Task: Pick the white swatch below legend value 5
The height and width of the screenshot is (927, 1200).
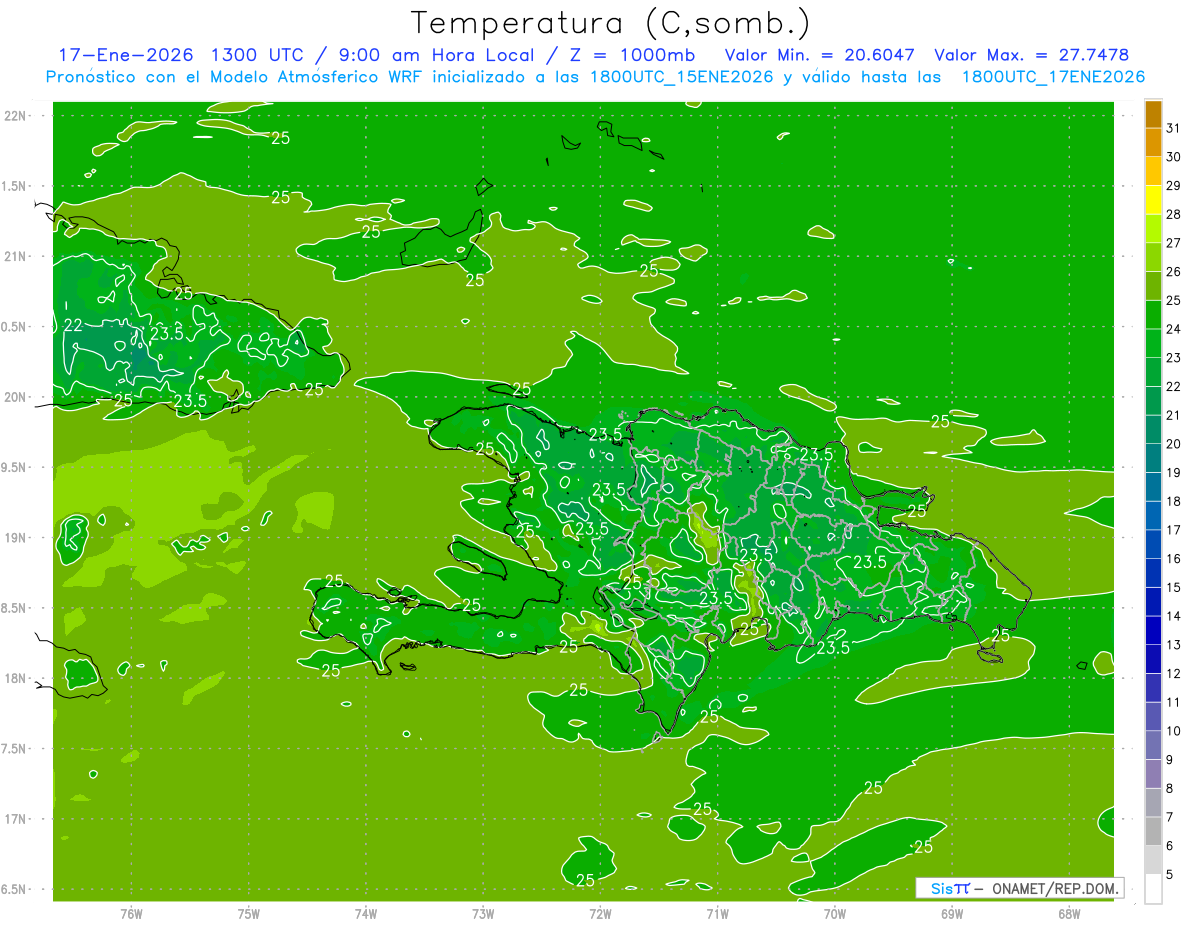Action: point(1153,888)
